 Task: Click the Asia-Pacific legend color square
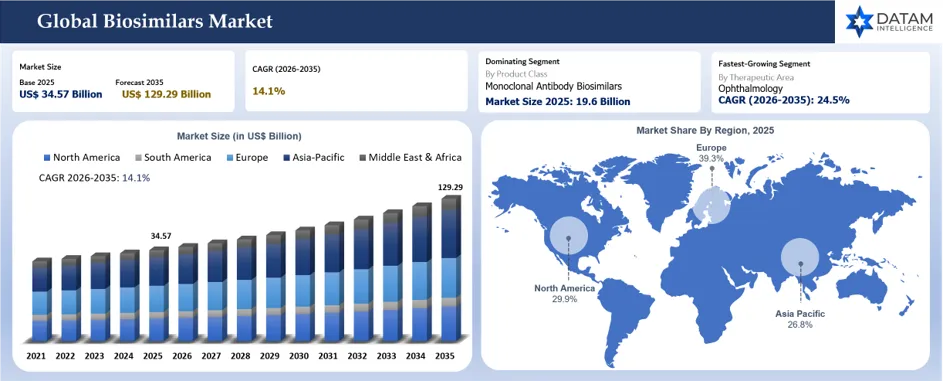pyautogui.click(x=286, y=158)
